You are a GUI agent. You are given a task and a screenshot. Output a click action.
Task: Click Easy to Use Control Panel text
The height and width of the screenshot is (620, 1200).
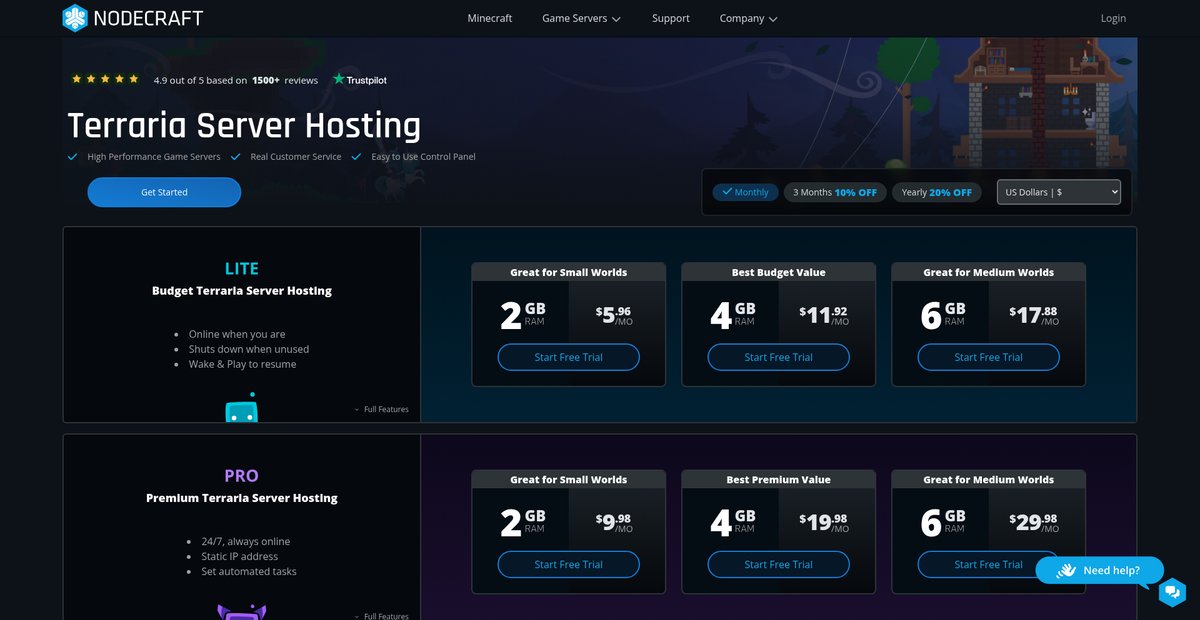(x=423, y=157)
